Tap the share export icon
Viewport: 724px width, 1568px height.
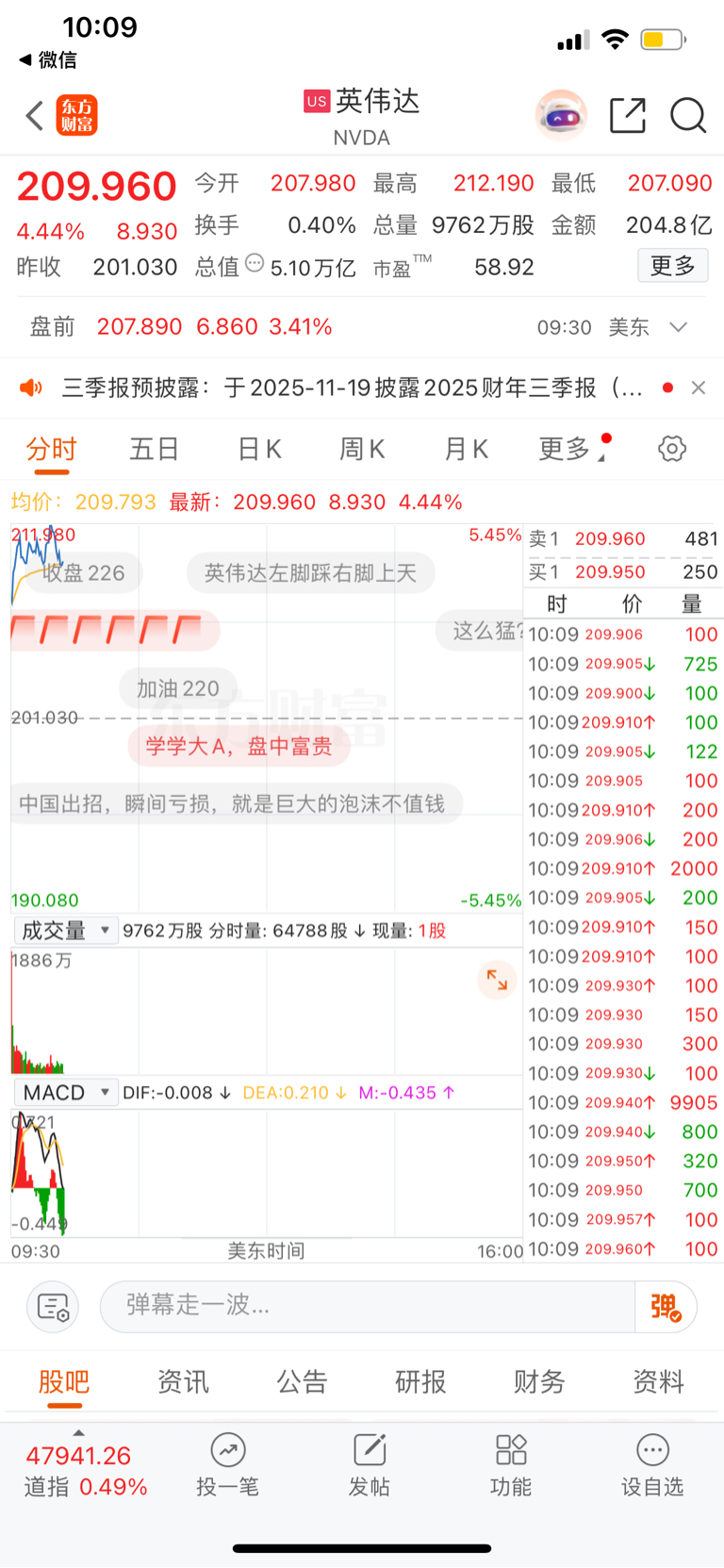[628, 115]
